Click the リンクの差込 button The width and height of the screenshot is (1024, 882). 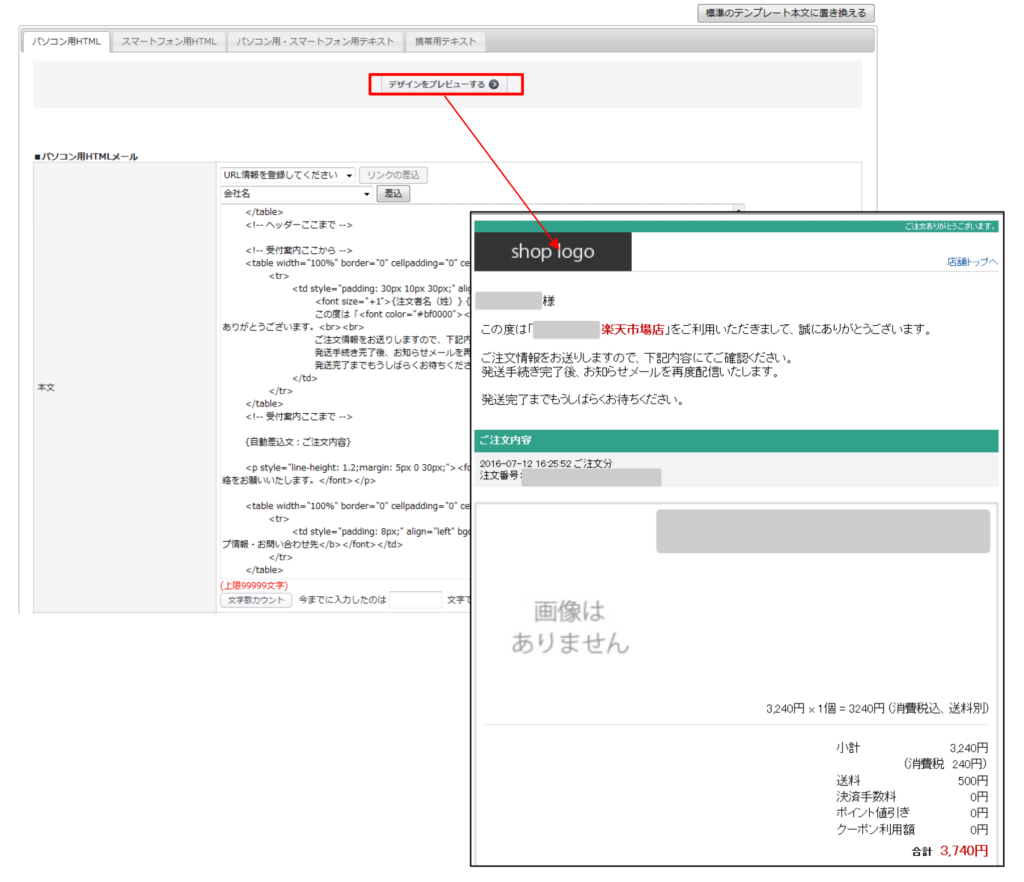click(x=394, y=175)
